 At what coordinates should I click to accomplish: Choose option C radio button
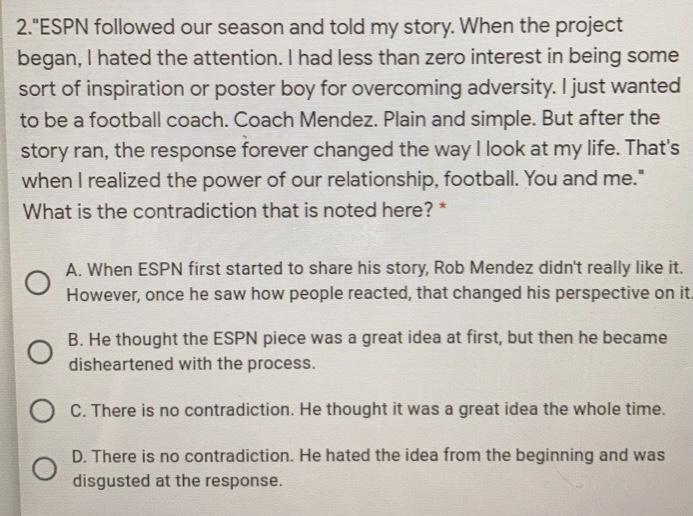[43, 411]
